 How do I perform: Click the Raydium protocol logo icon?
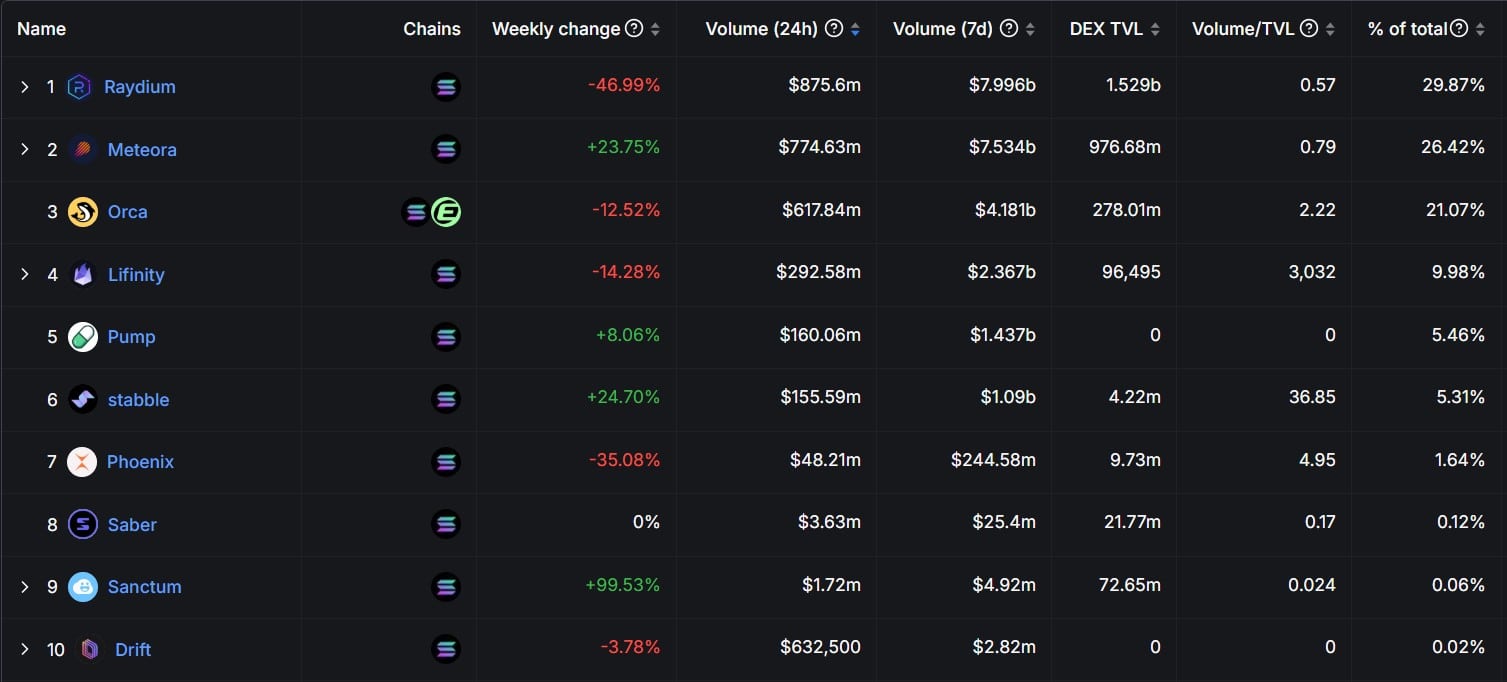(x=80, y=87)
